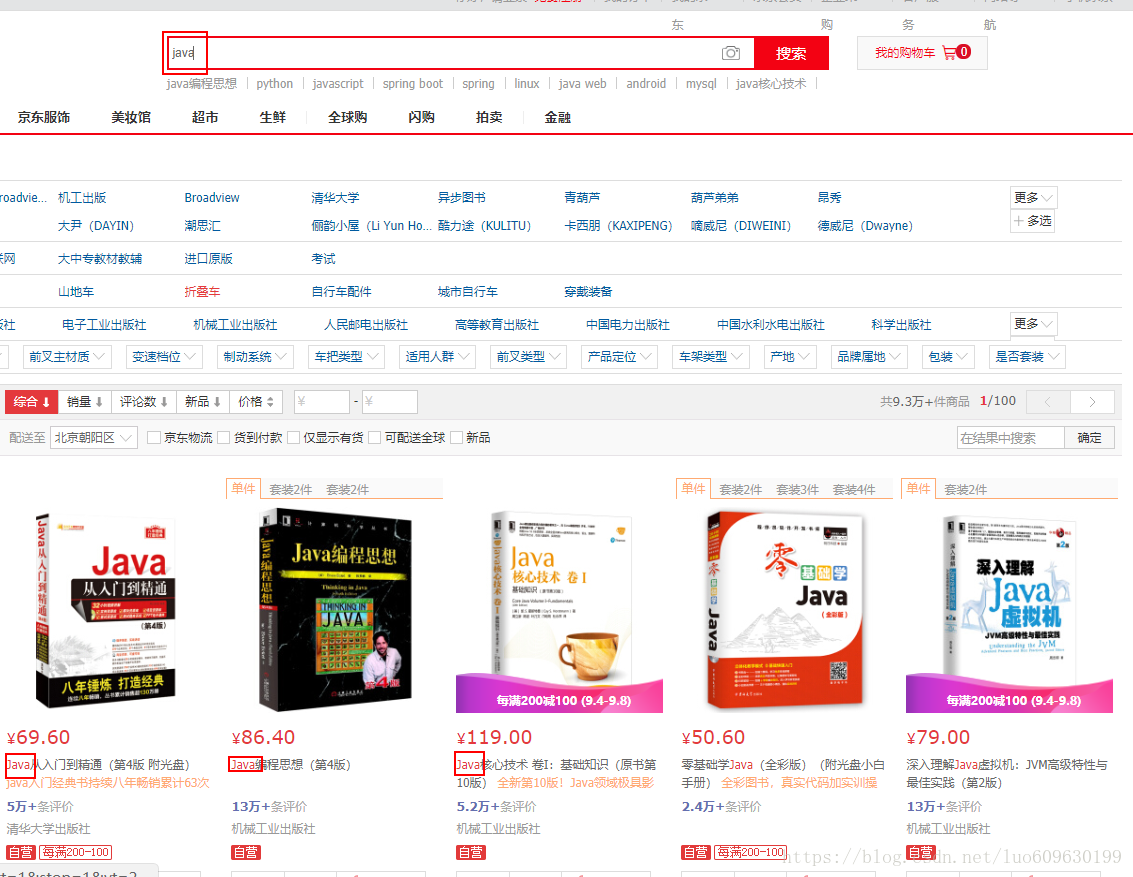Image resolution: width=1133 pixels, height=877 pixels.
Task: Sort results by 综合
Action: point(32,402)
